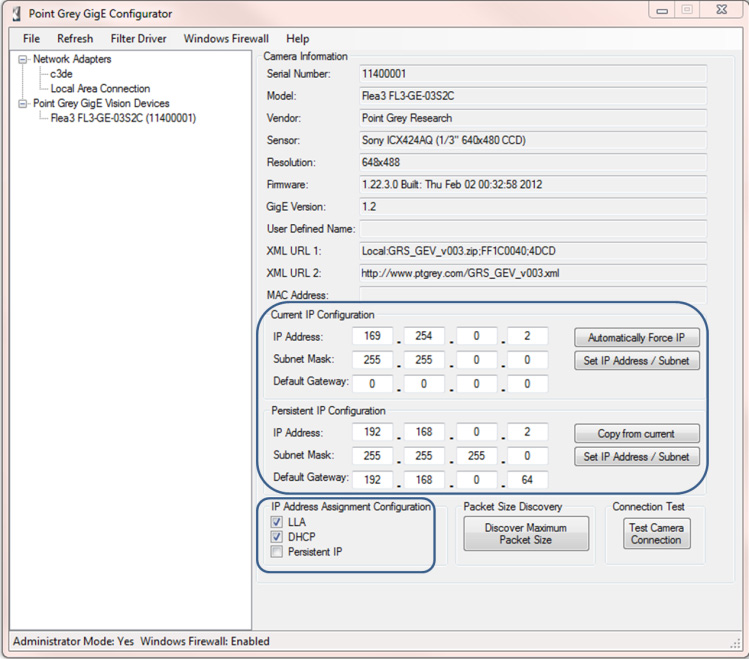Click Administrator Mode: Yes status text
Viewport: 749px width, 659px height.
tap(74, 641)
